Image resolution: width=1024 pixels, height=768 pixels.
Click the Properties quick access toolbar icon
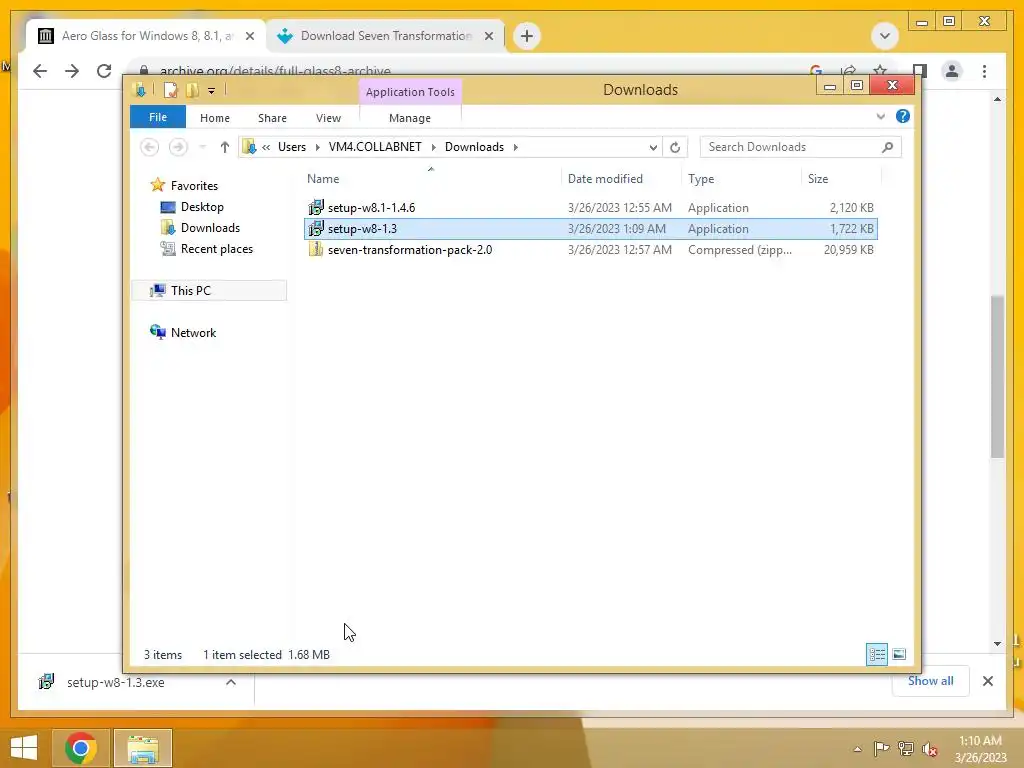tap(170, 90)
